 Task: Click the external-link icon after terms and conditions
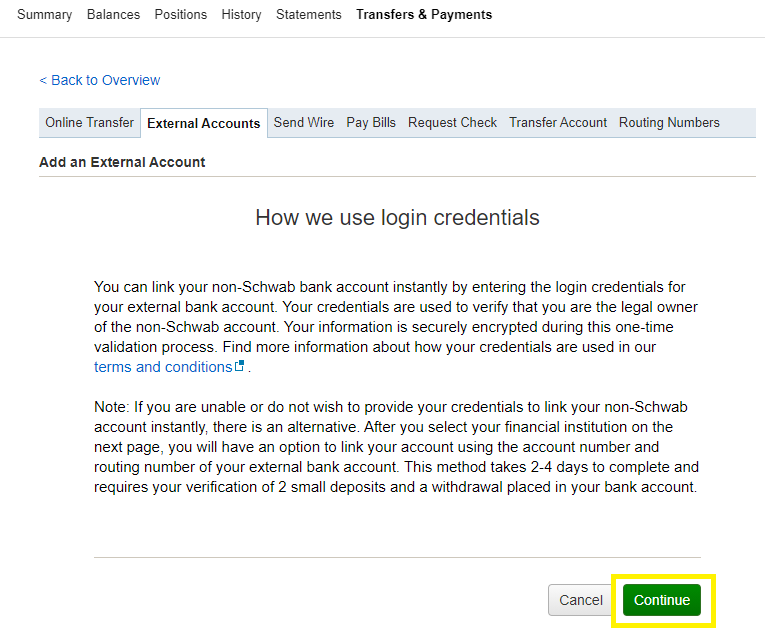[x=239, y=366]
